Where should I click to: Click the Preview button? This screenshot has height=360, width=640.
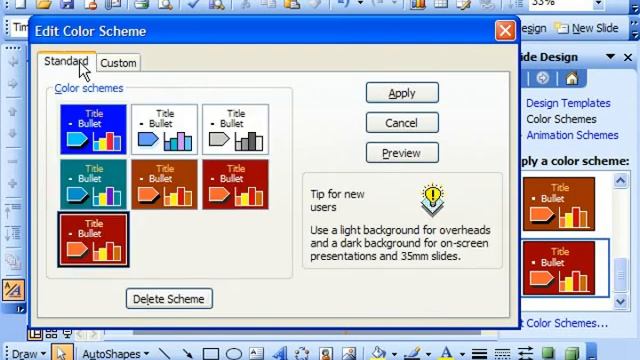402,153
